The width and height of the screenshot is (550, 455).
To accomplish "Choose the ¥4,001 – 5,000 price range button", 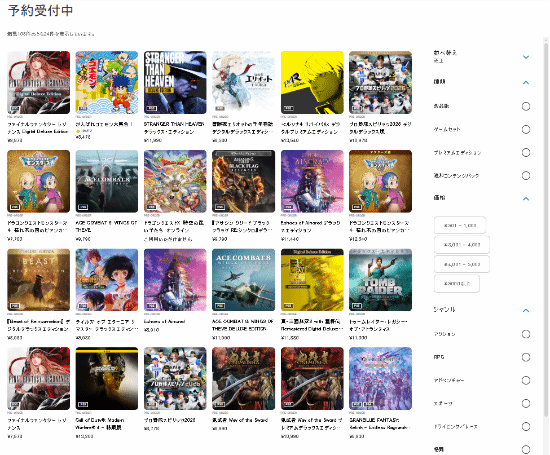I will (x=462, y=264).
